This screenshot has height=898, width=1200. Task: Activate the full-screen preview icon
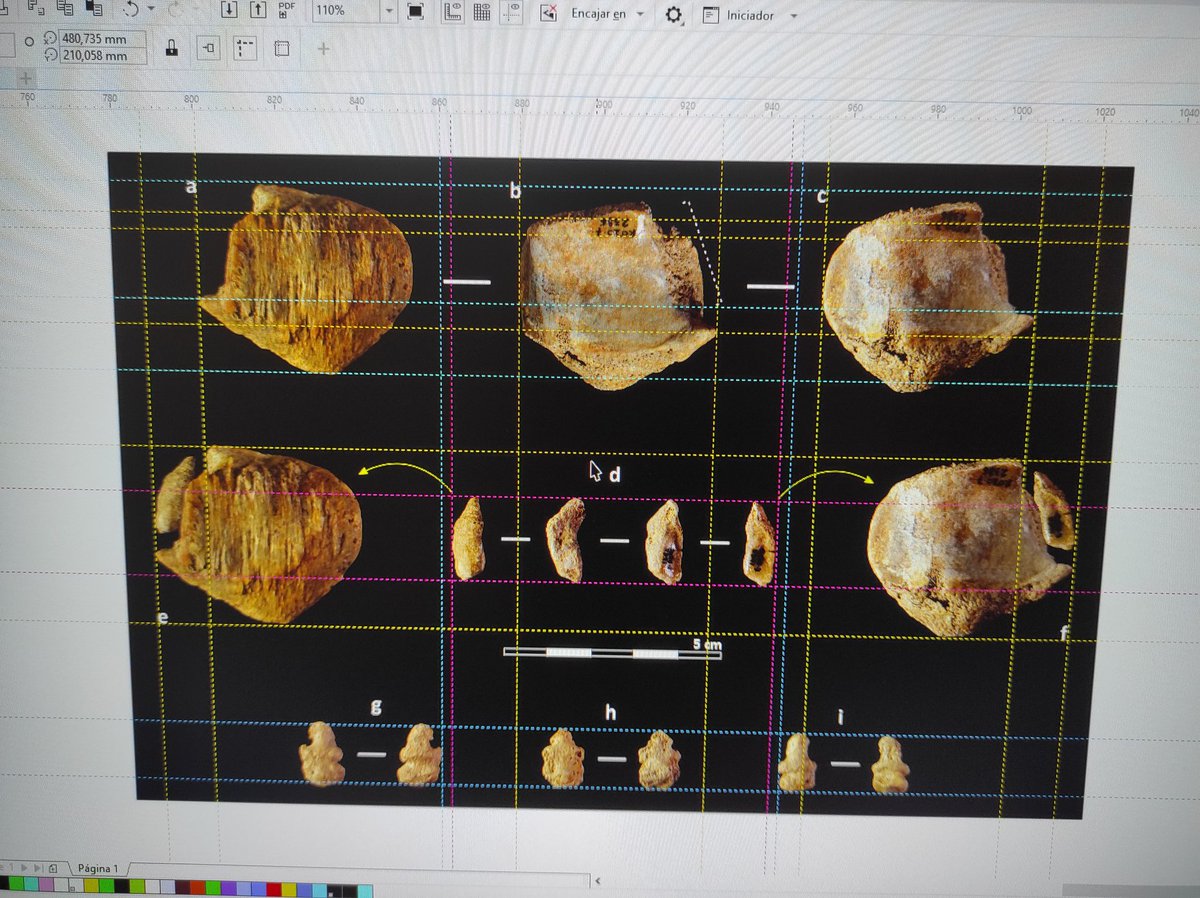pos(415,14)
